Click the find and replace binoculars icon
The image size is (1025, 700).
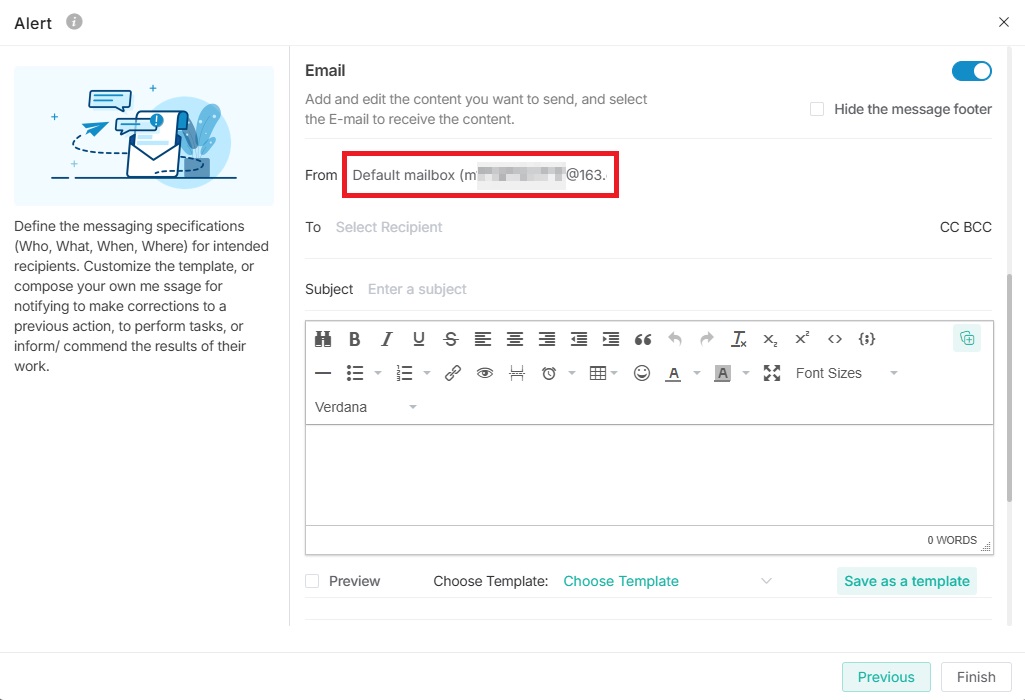(322, 339)
